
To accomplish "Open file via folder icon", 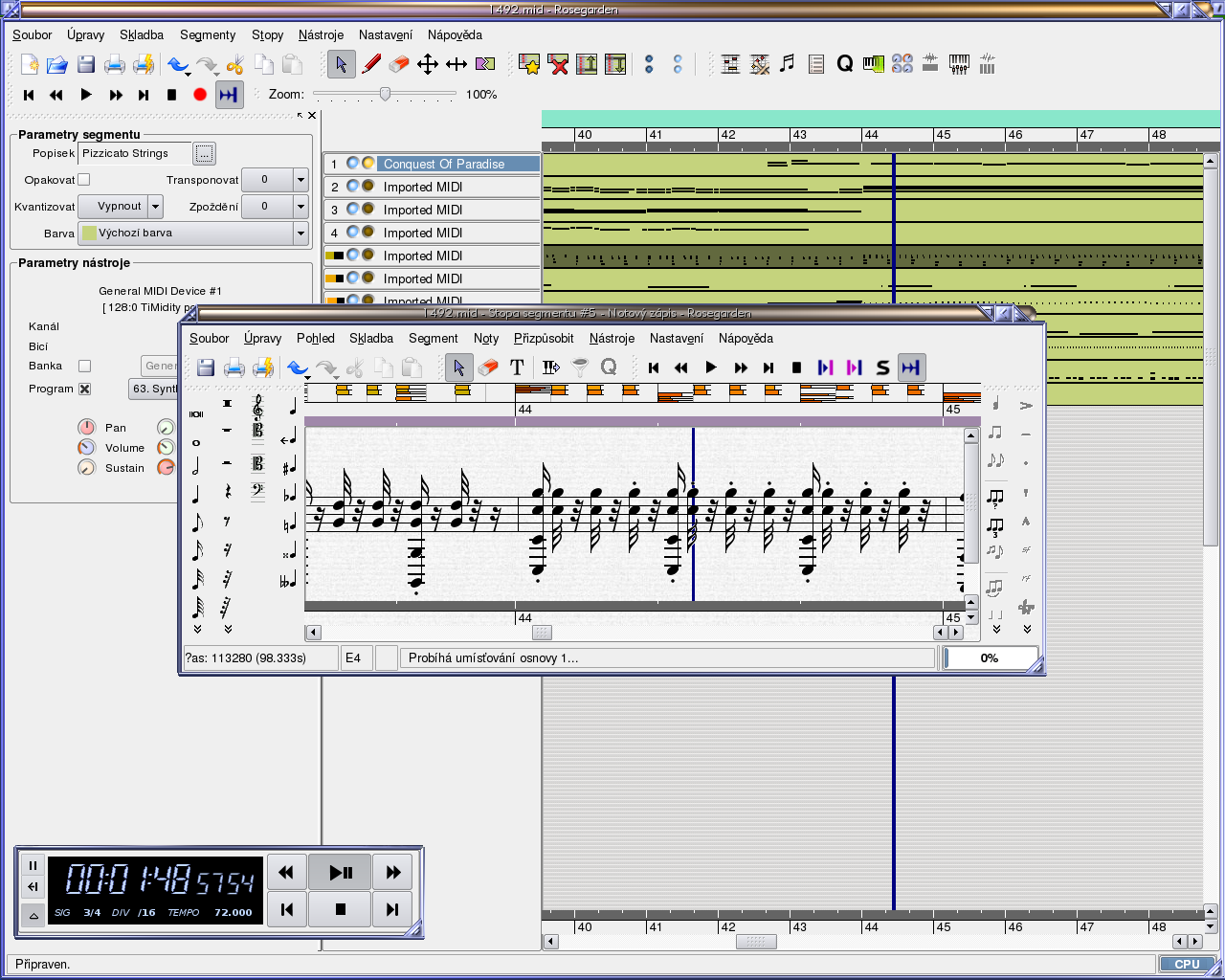I will click(x=57, y=64).
